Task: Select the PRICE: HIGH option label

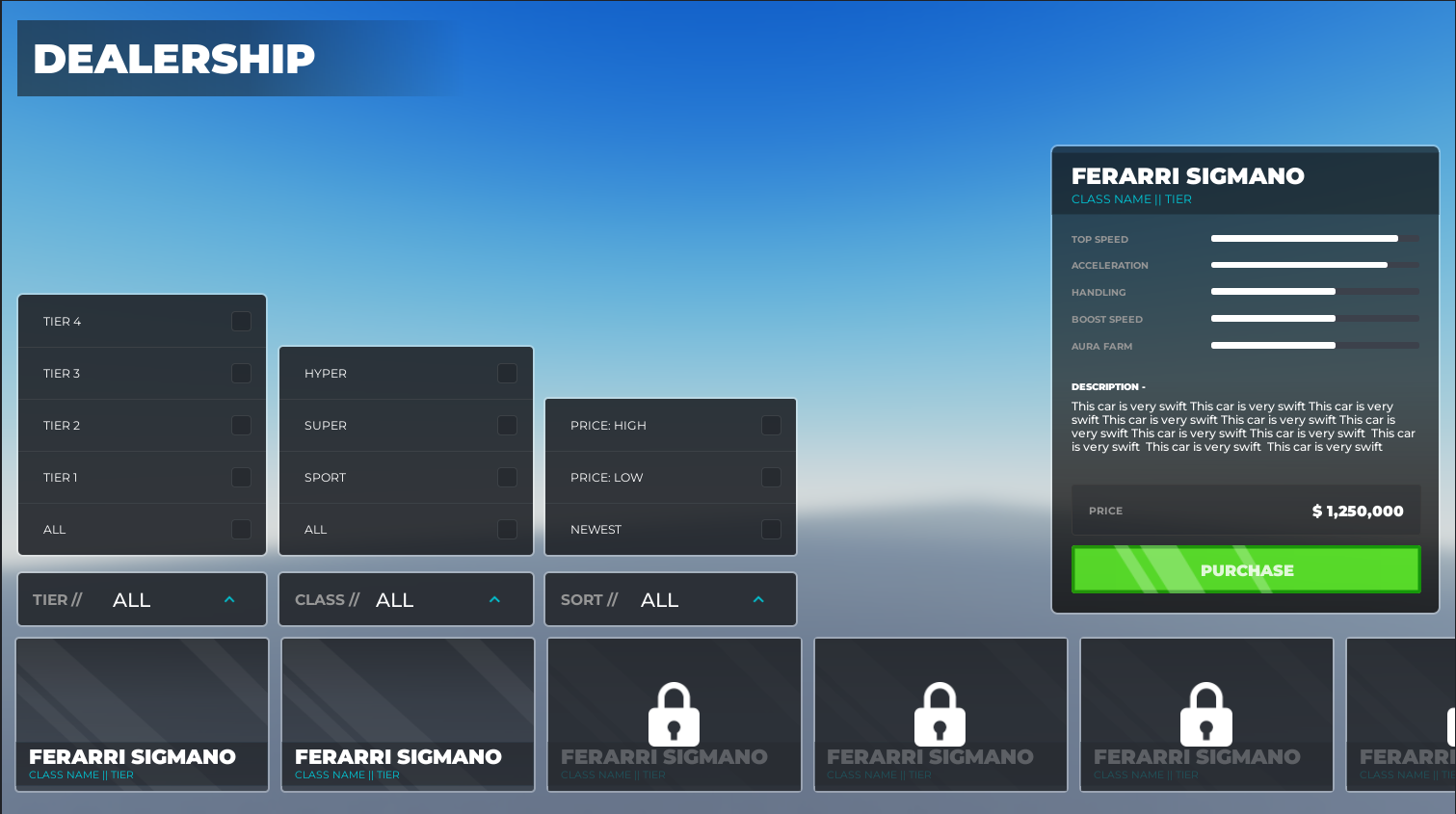Action: tap(608, 426)
